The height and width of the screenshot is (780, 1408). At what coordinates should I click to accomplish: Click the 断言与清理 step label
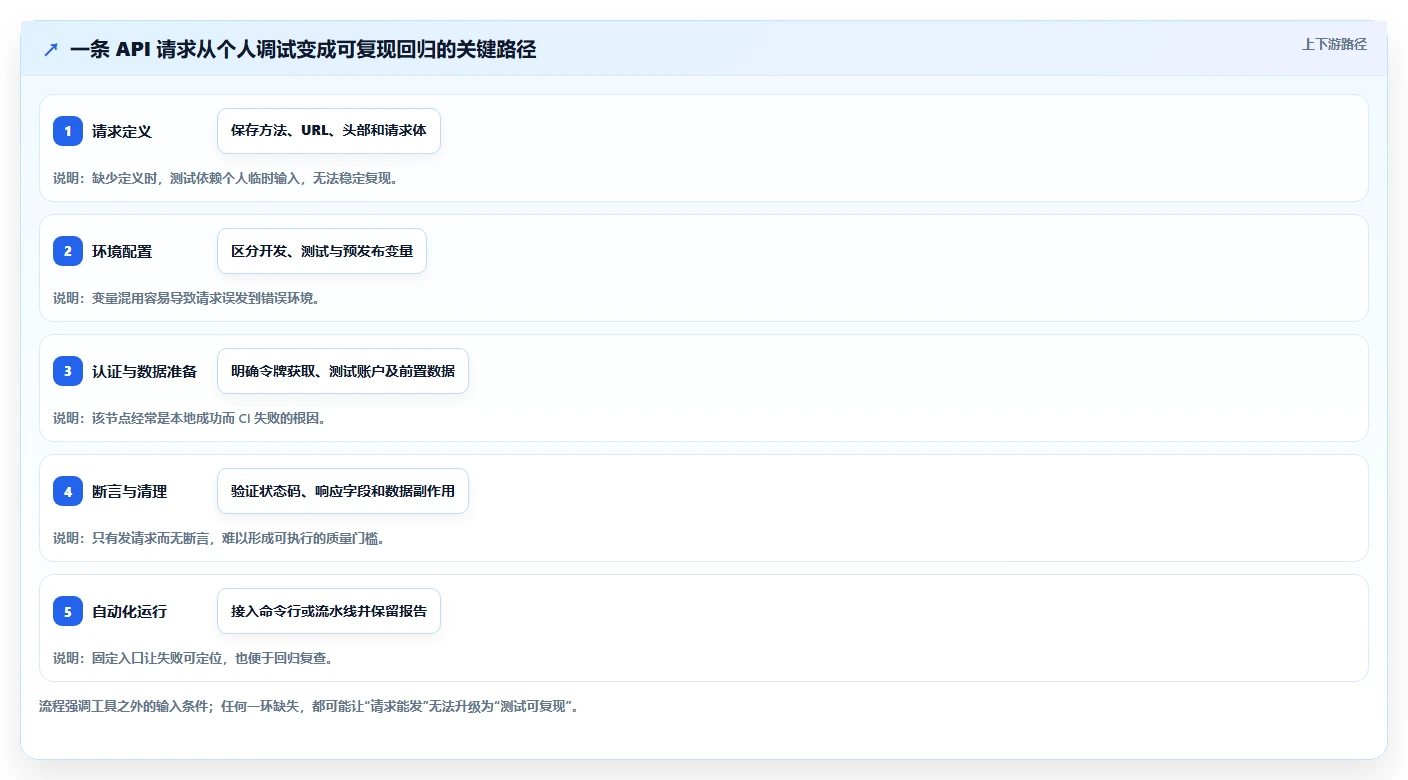(129, 491)
